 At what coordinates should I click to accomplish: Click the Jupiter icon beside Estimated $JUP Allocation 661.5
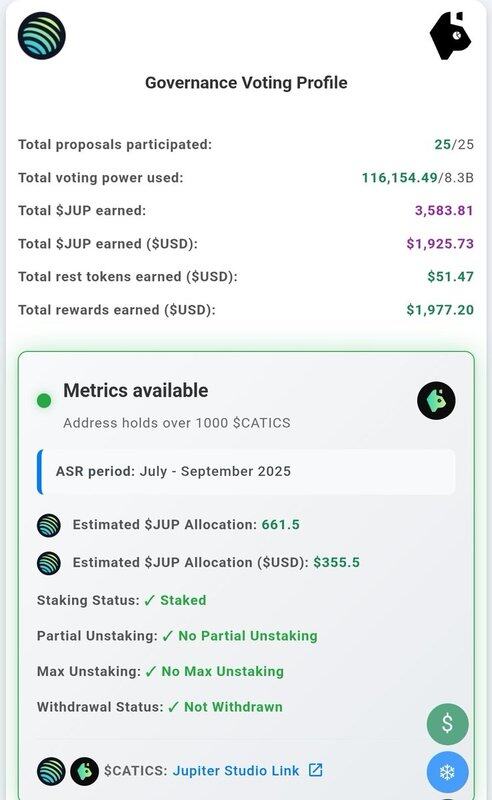tap(49, 525)
